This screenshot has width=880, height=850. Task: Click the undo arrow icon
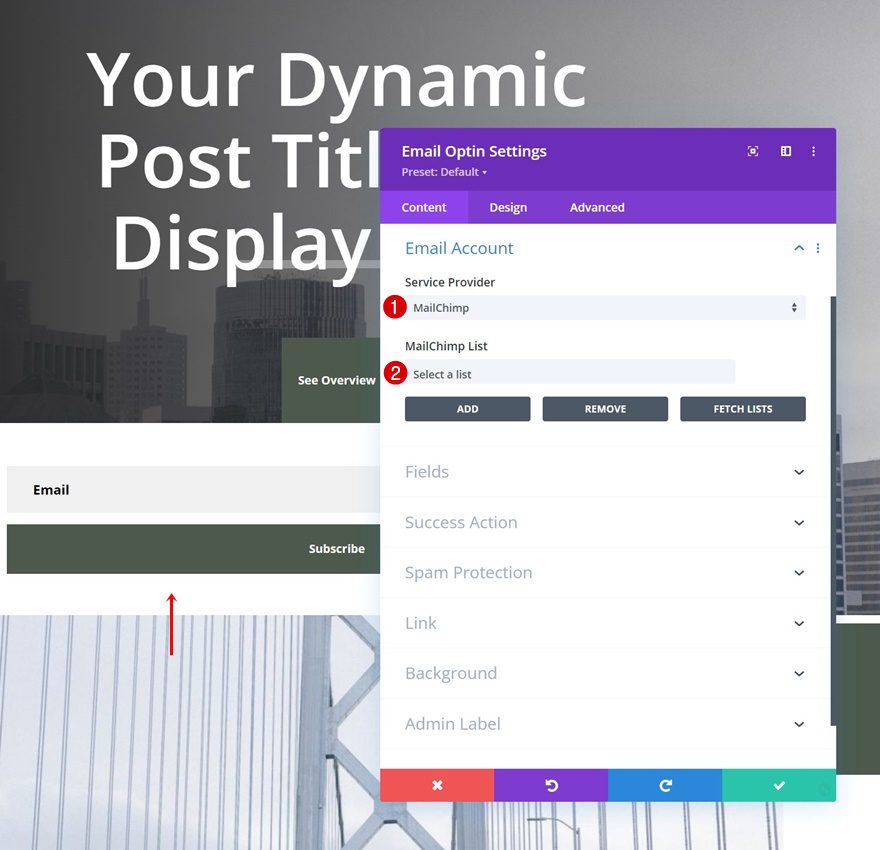coord(551,786)
